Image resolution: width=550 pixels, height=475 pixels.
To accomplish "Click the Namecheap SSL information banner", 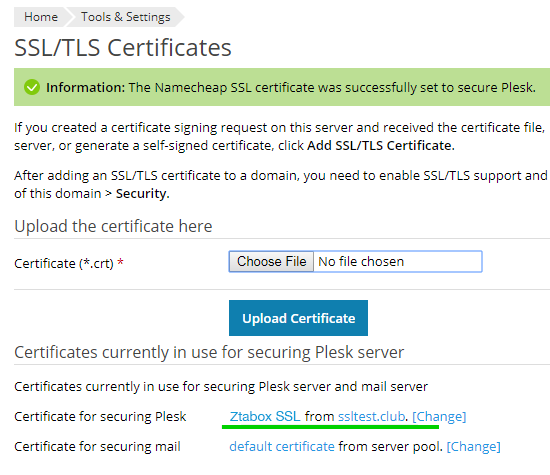I will point(282,87).
